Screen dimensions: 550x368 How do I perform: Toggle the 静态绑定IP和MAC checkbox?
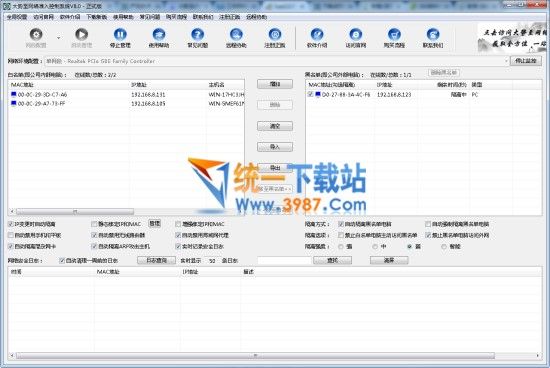pyautogui.click(x=94, y=224)
